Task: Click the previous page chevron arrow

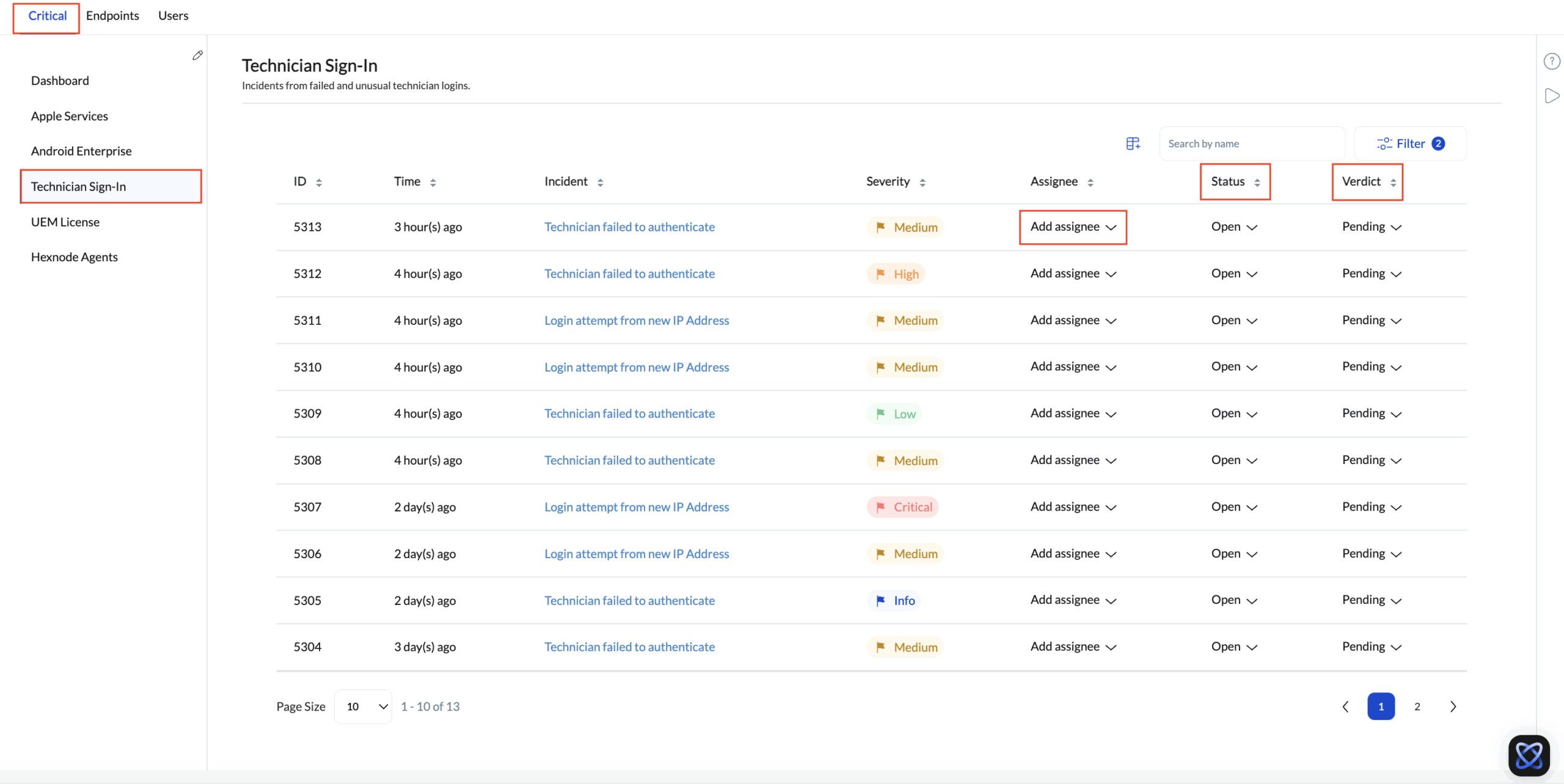Action: click(x=1345, y=706)
